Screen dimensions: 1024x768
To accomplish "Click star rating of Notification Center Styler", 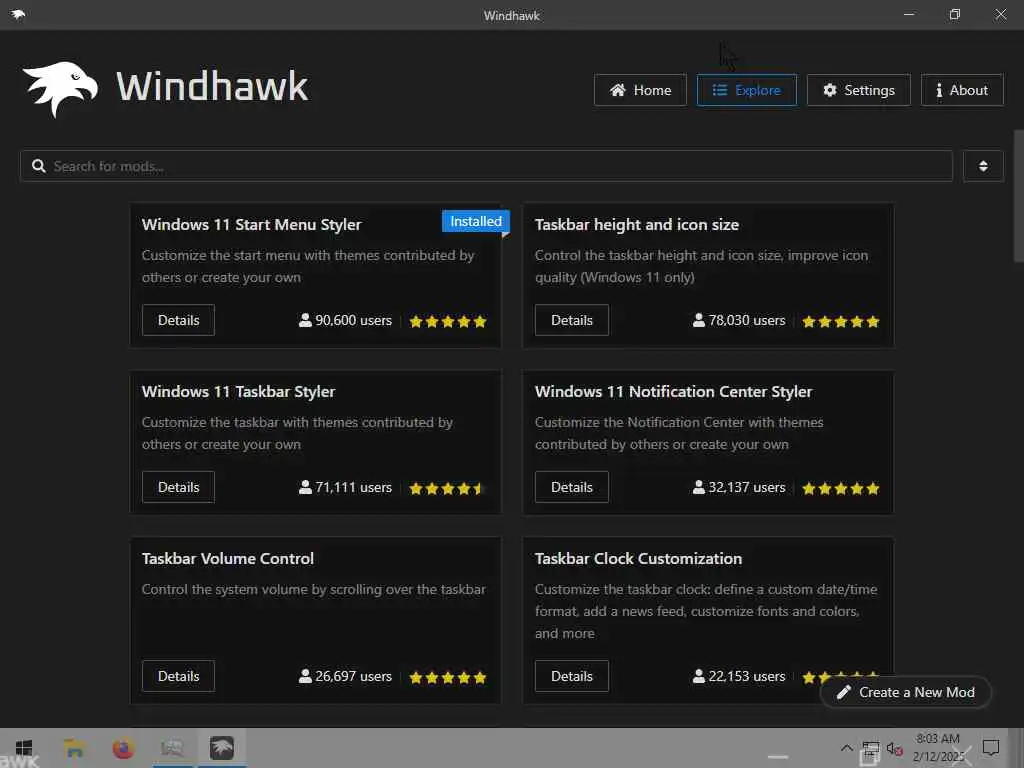I will 841,488.
